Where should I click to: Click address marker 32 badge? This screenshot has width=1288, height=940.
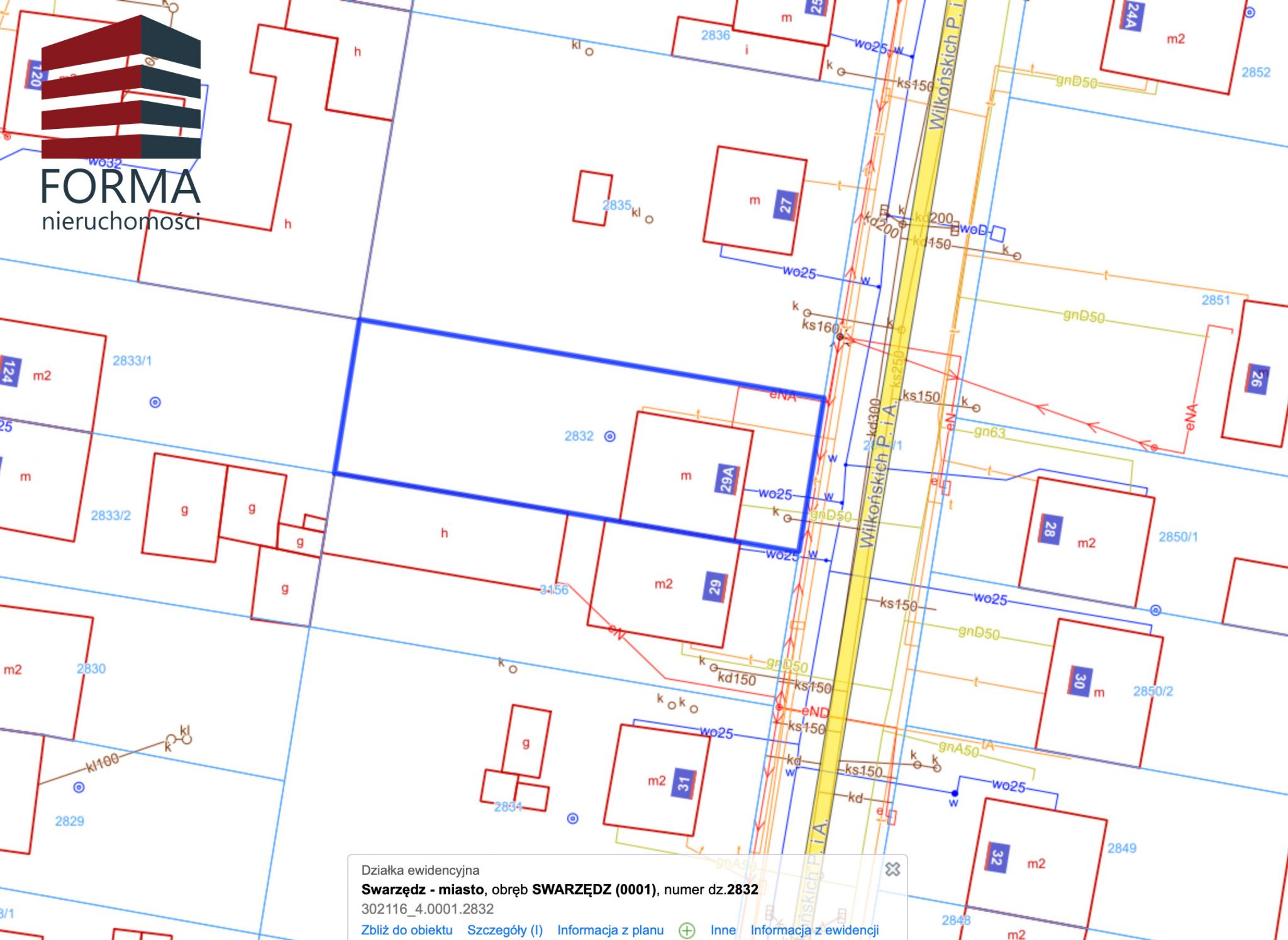997,858
